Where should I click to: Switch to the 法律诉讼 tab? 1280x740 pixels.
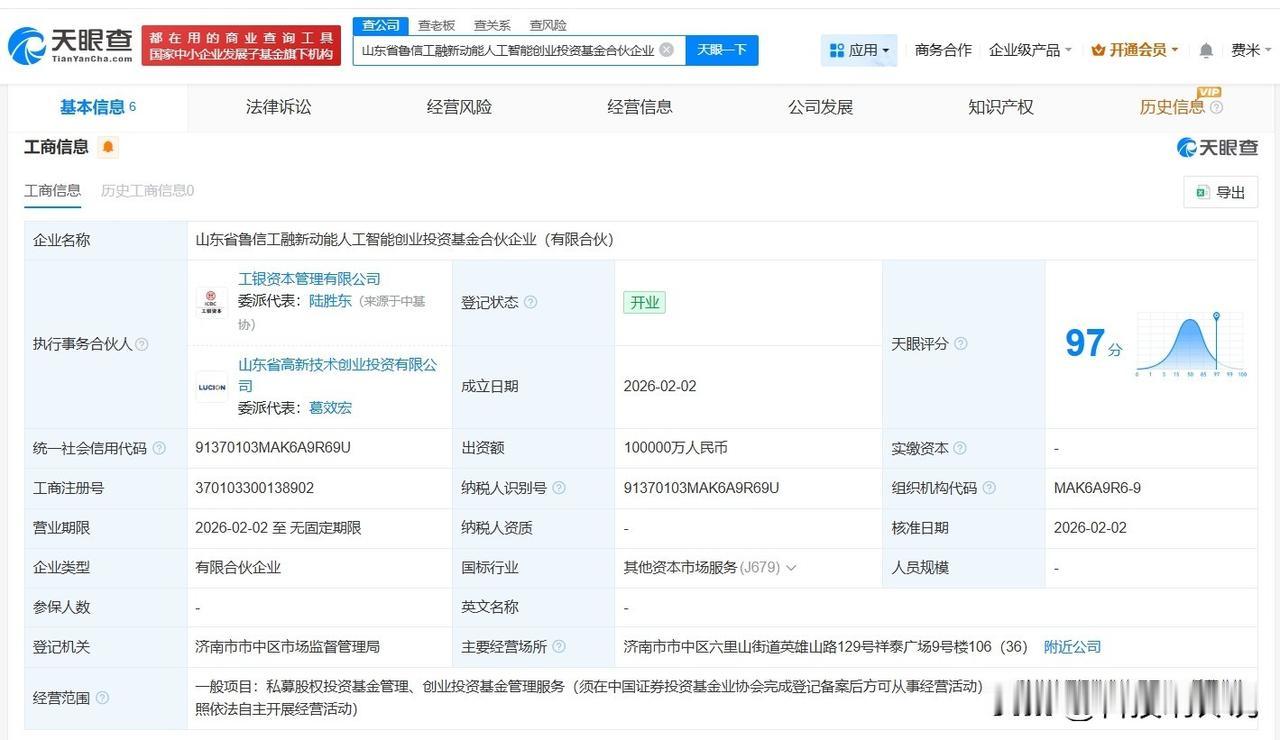click(x=278, y=107)
